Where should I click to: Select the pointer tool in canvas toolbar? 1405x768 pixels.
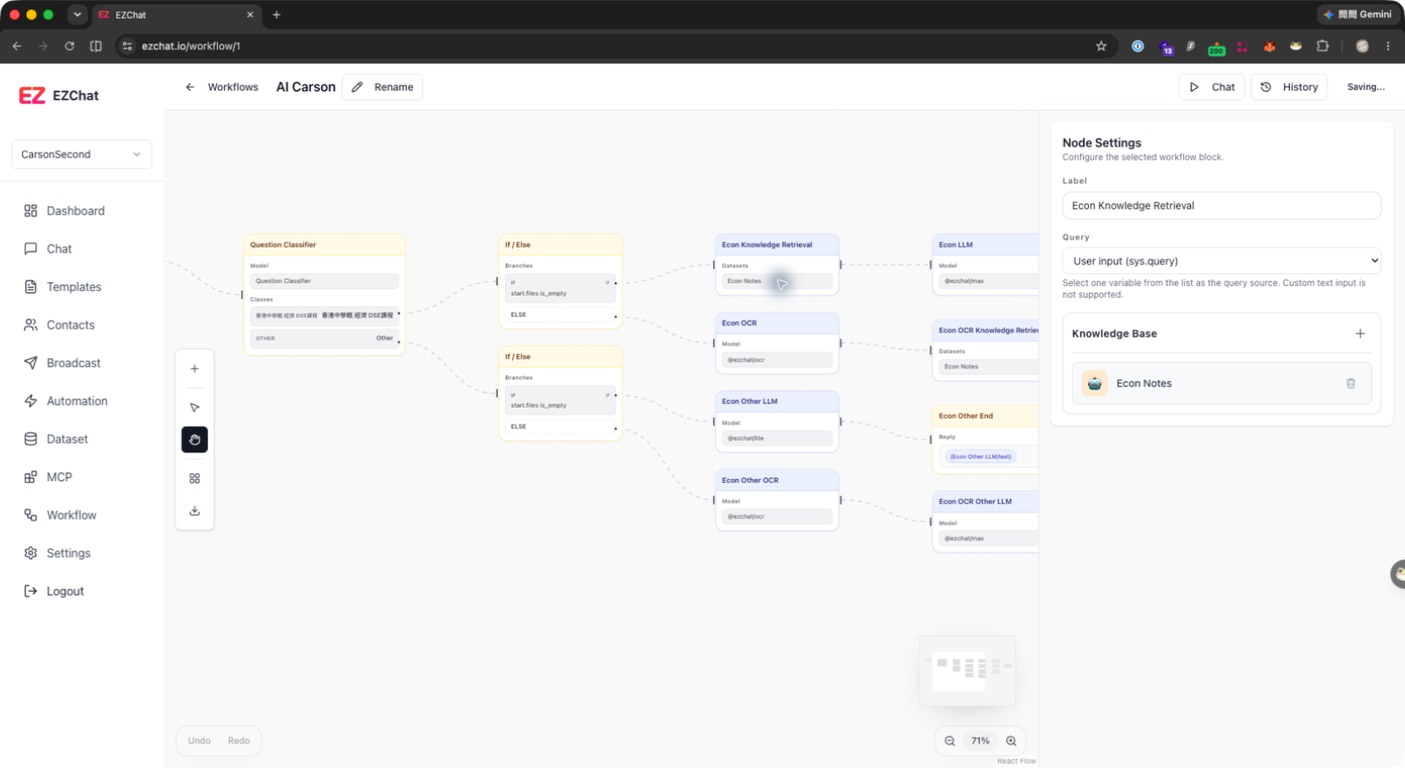[x=194, y=407]
